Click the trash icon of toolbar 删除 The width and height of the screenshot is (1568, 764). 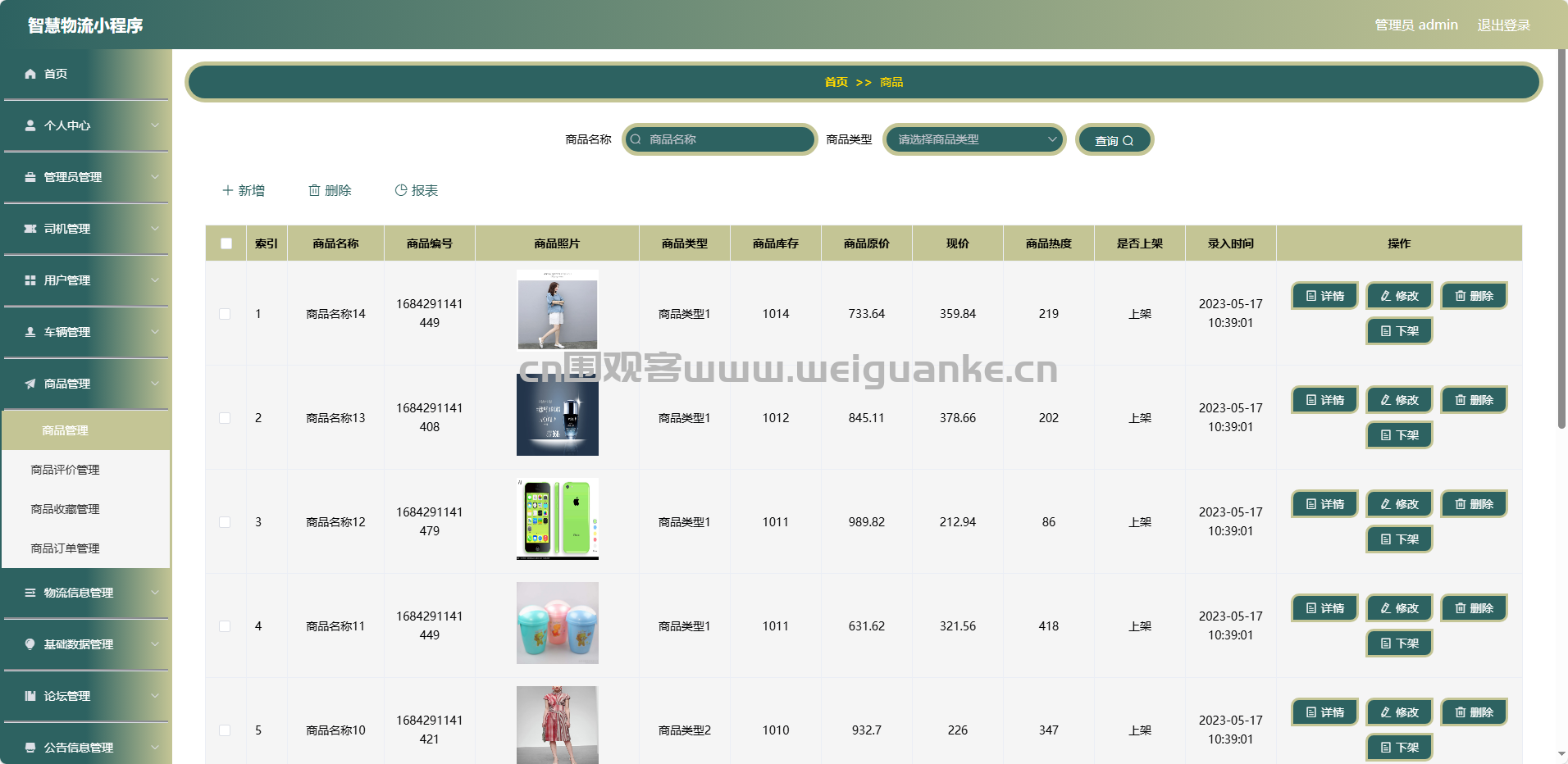[x=314, y=190]
